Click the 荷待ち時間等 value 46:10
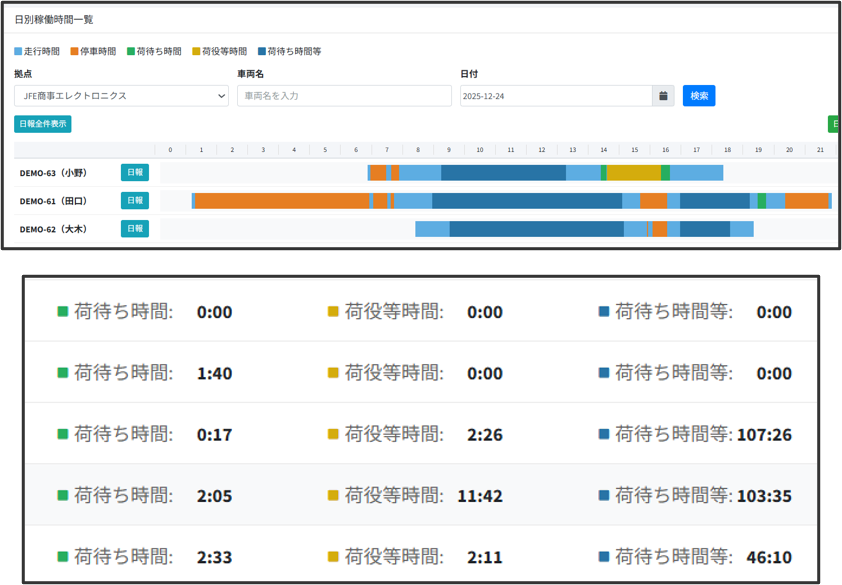This screenshot has width=842, height=585. [769, 557]
